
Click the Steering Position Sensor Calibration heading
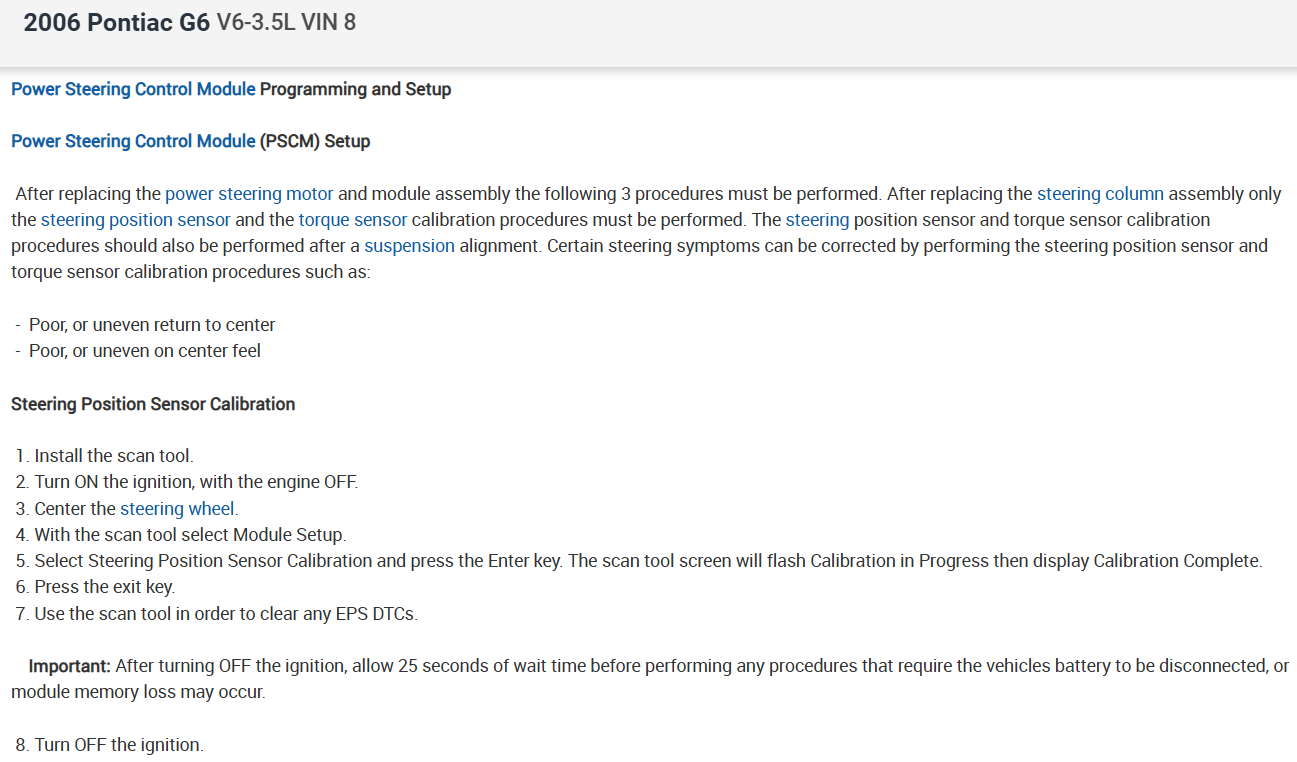(x=153, y=404)
